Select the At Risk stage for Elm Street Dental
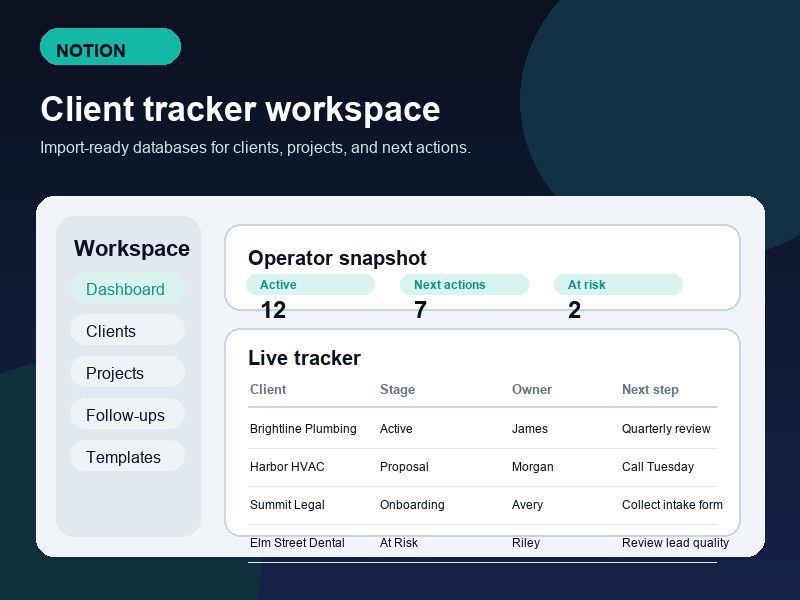The image size is (800, 600). [400, 543]
